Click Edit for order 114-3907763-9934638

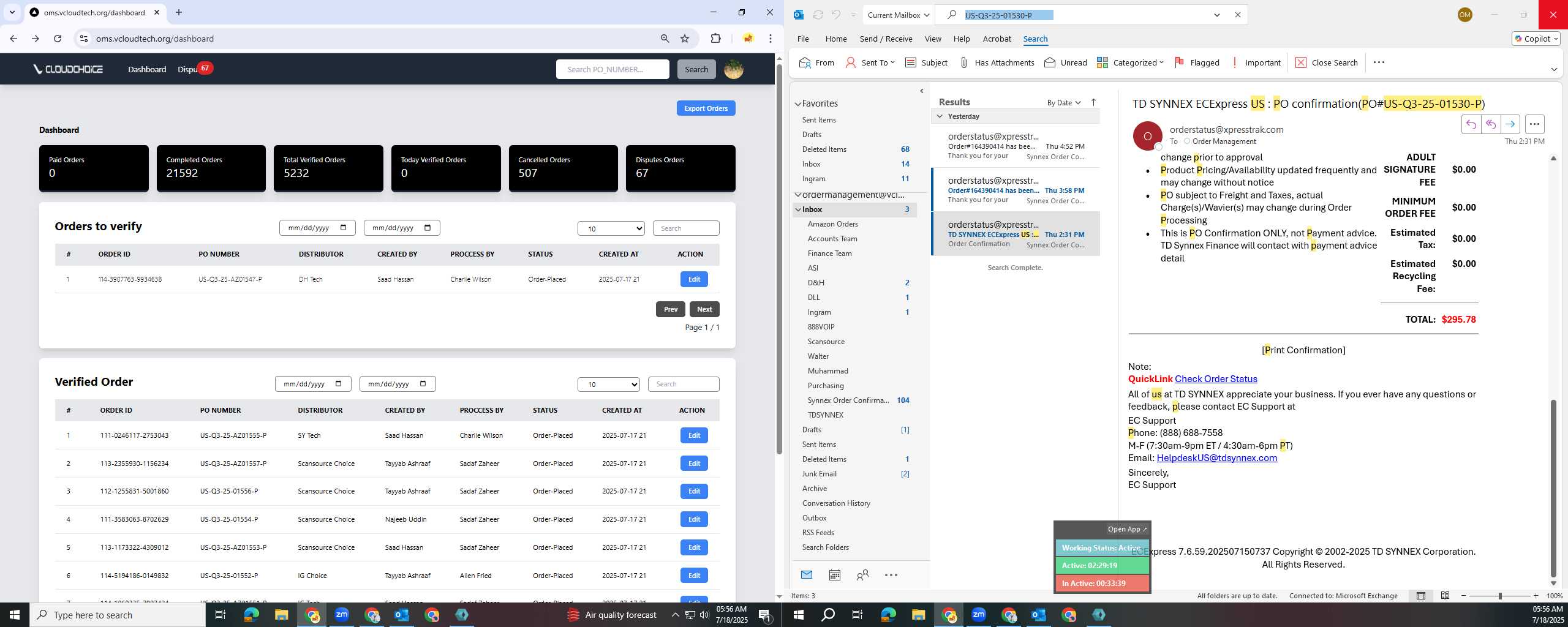pos(694,279)
